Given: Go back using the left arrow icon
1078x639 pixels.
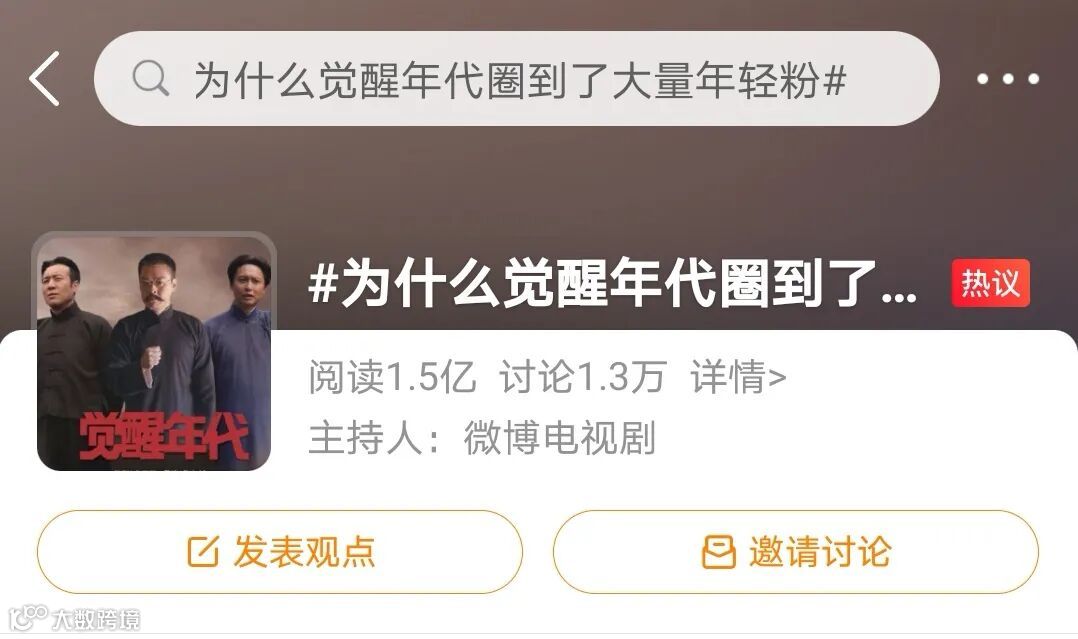Looking at the screenshot, I should (x=45, y=78).
